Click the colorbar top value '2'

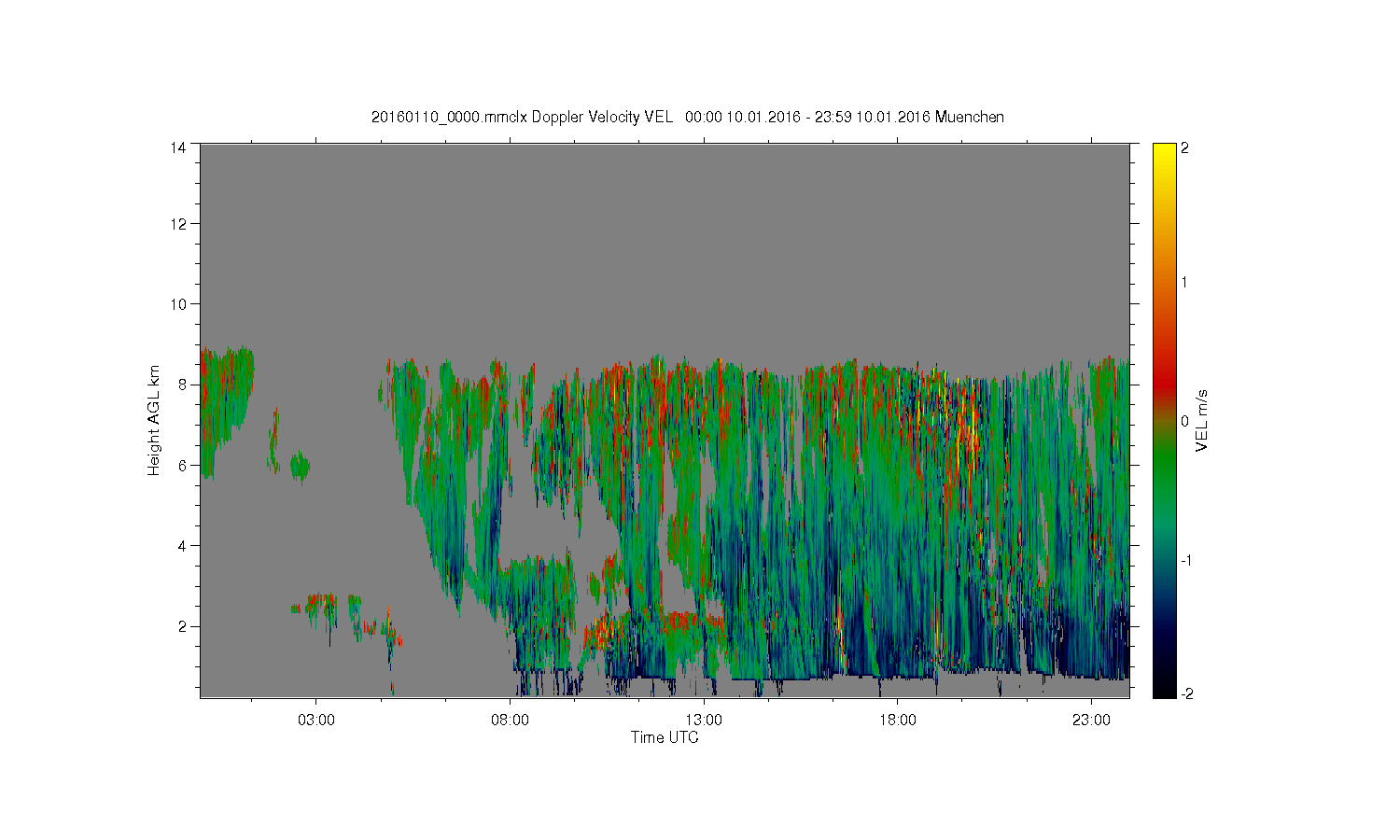(x=1185, y=148)
